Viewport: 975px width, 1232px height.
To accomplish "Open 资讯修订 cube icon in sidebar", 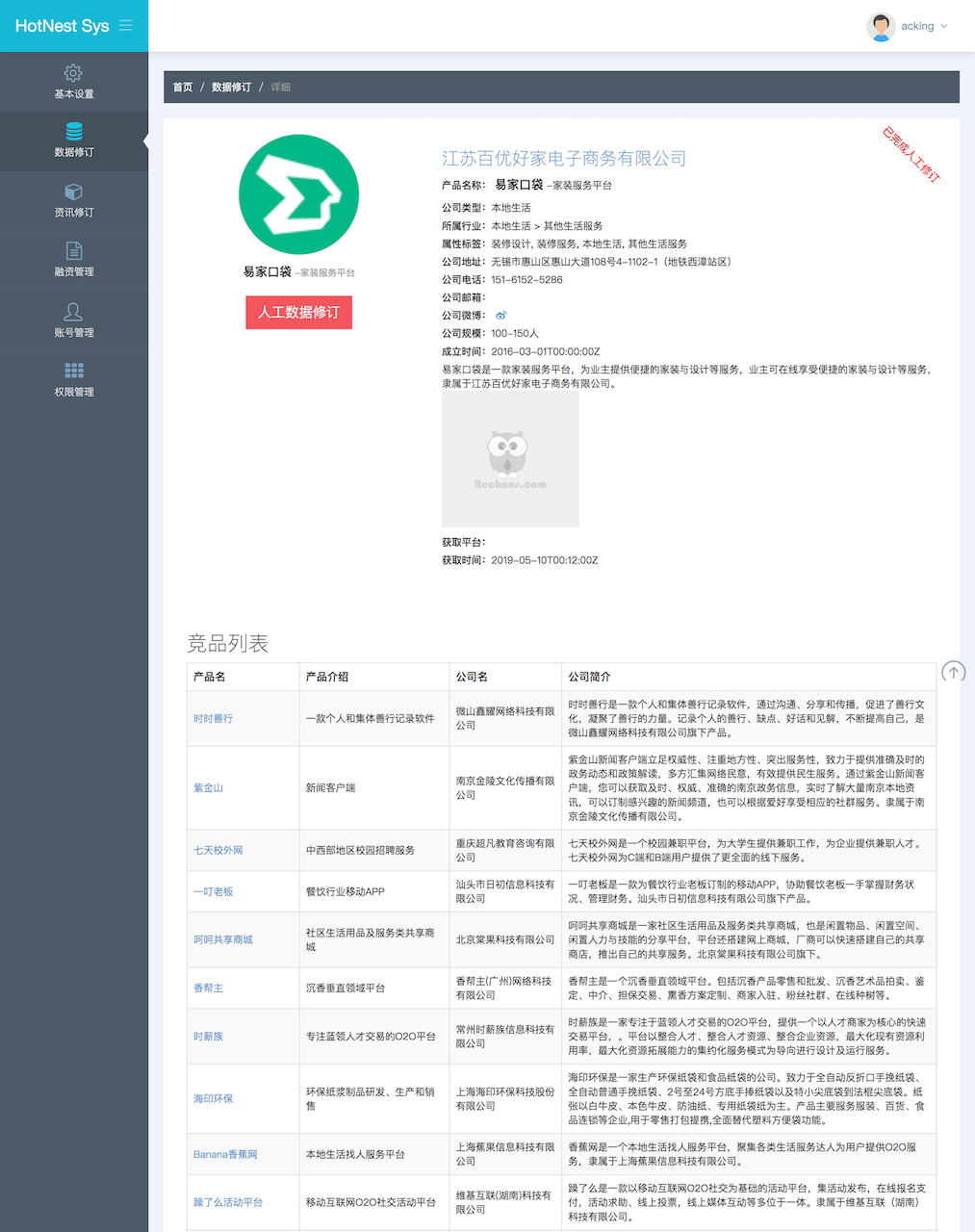I will click(x=73, y=192).
